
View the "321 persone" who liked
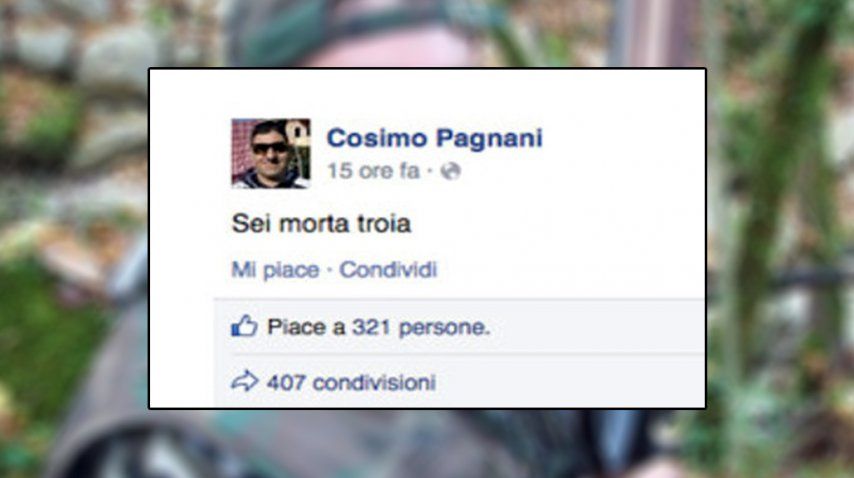click(421, 328)
